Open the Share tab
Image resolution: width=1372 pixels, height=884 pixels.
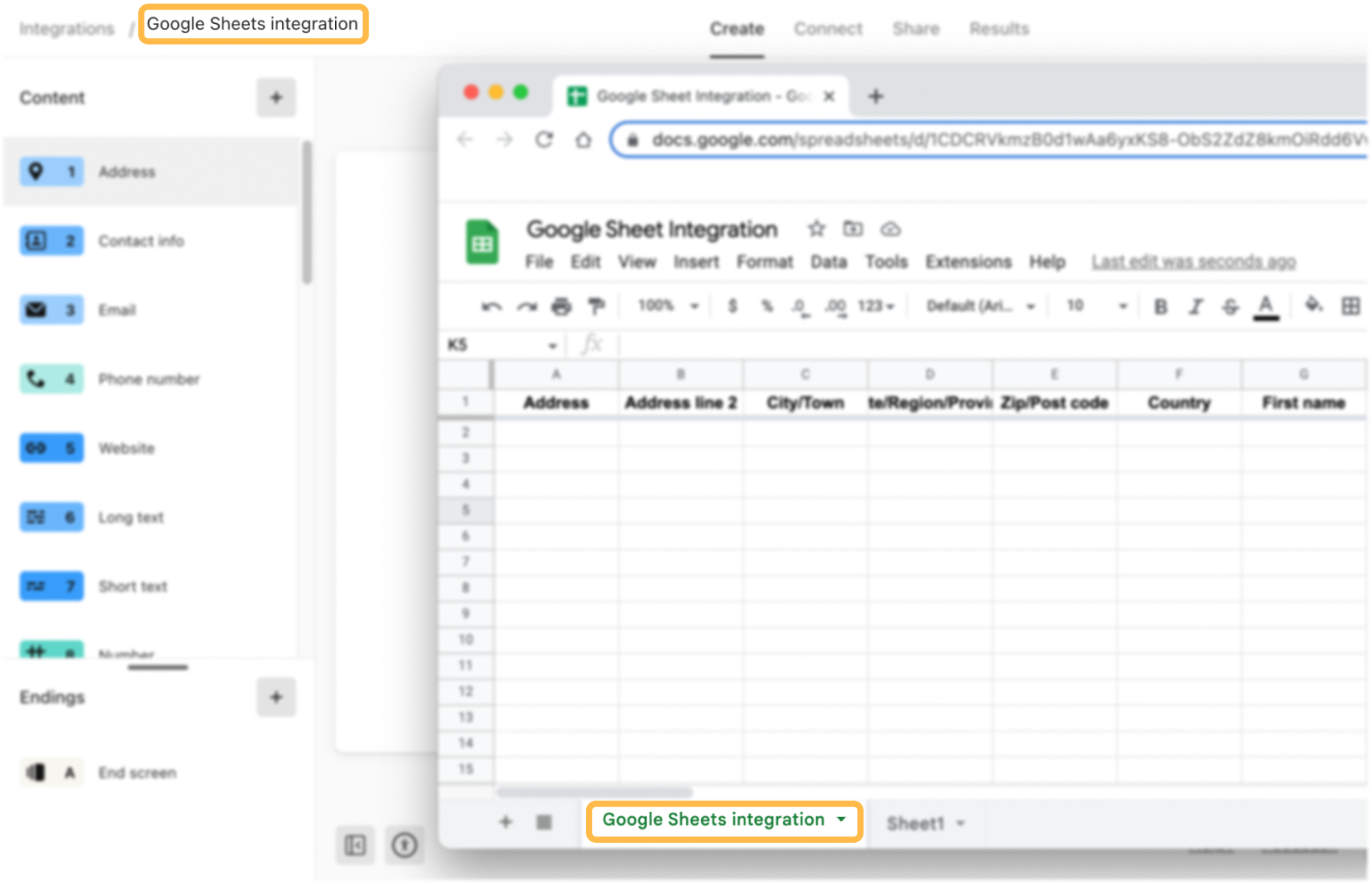pos(916,29)
